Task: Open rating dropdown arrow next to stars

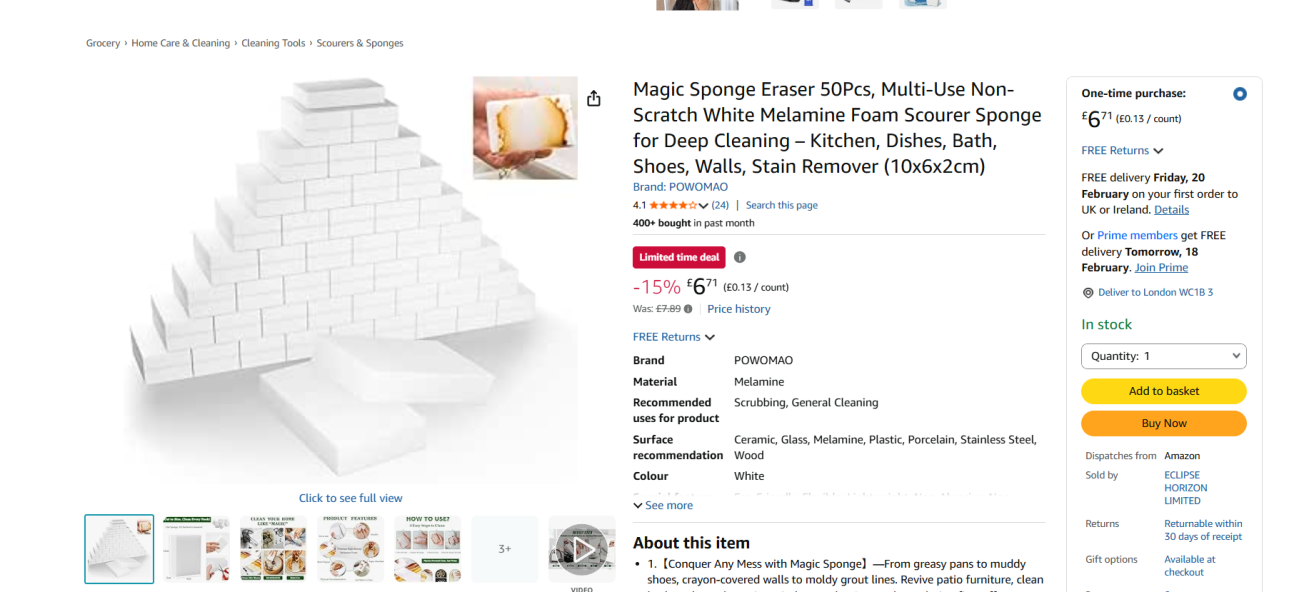Action: click(704, 206)
